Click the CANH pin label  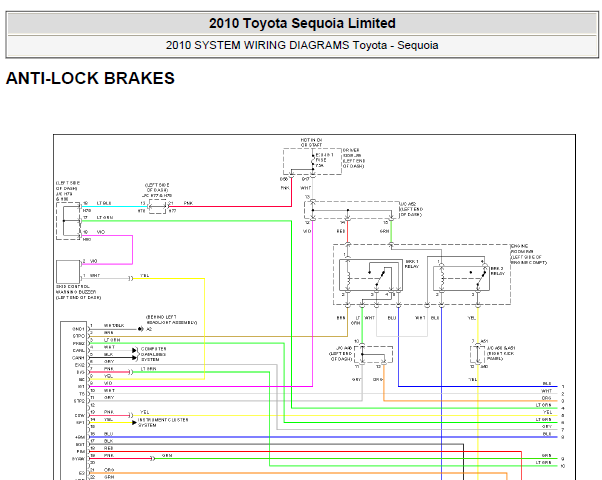78,358
